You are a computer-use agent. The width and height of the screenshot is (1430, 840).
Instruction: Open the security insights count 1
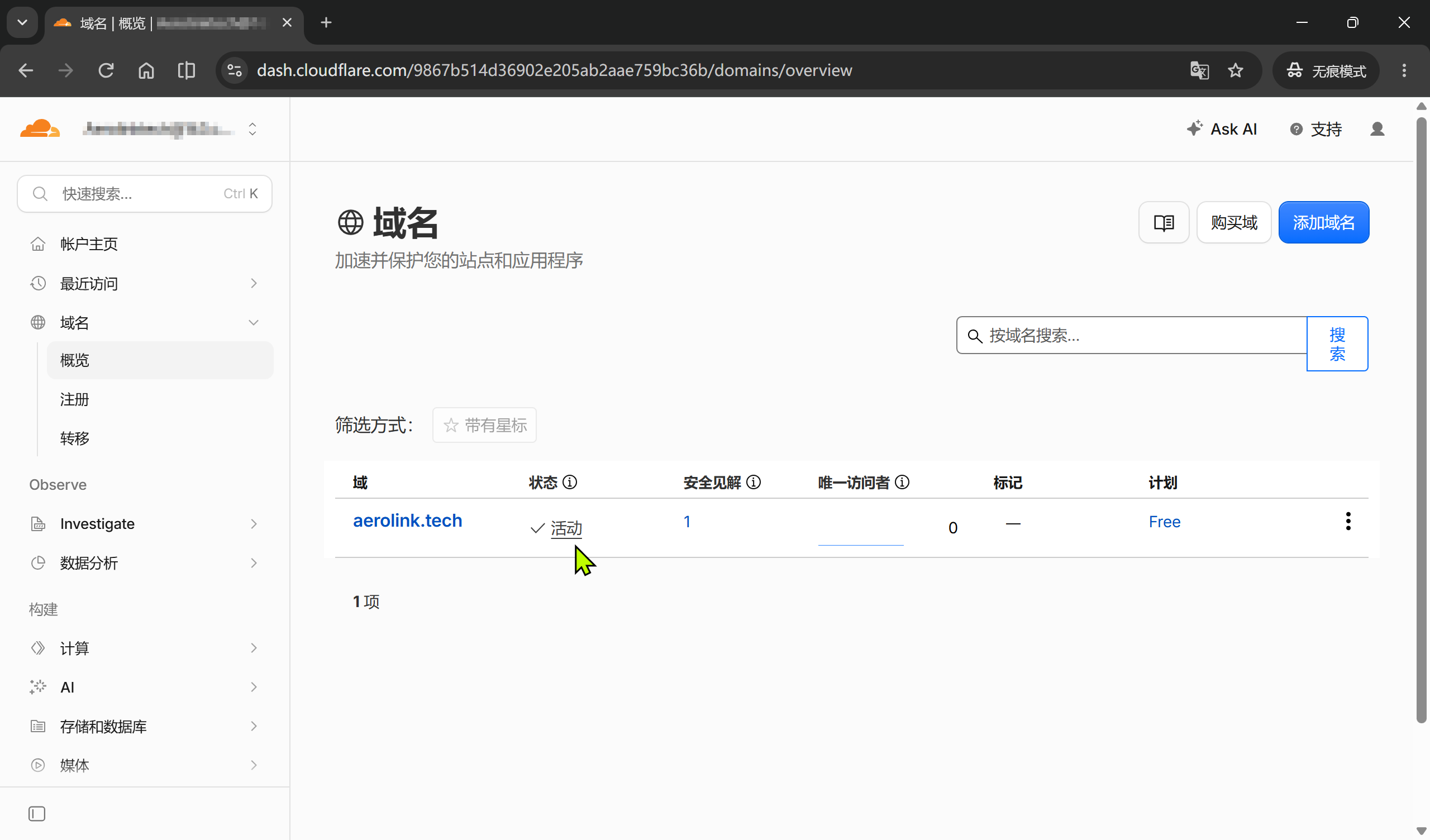(x=687, y=522)
